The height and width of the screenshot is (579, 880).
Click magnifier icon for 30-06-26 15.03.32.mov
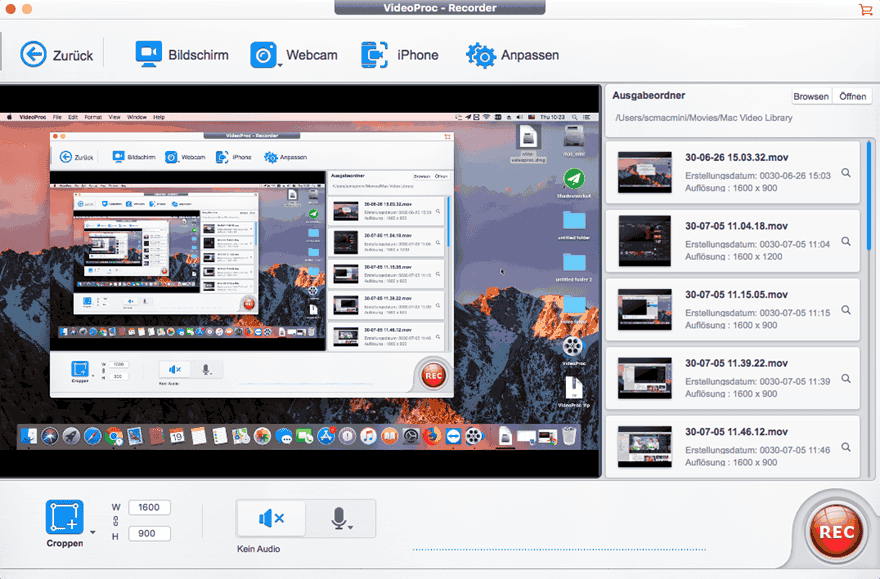pos(846,173)
